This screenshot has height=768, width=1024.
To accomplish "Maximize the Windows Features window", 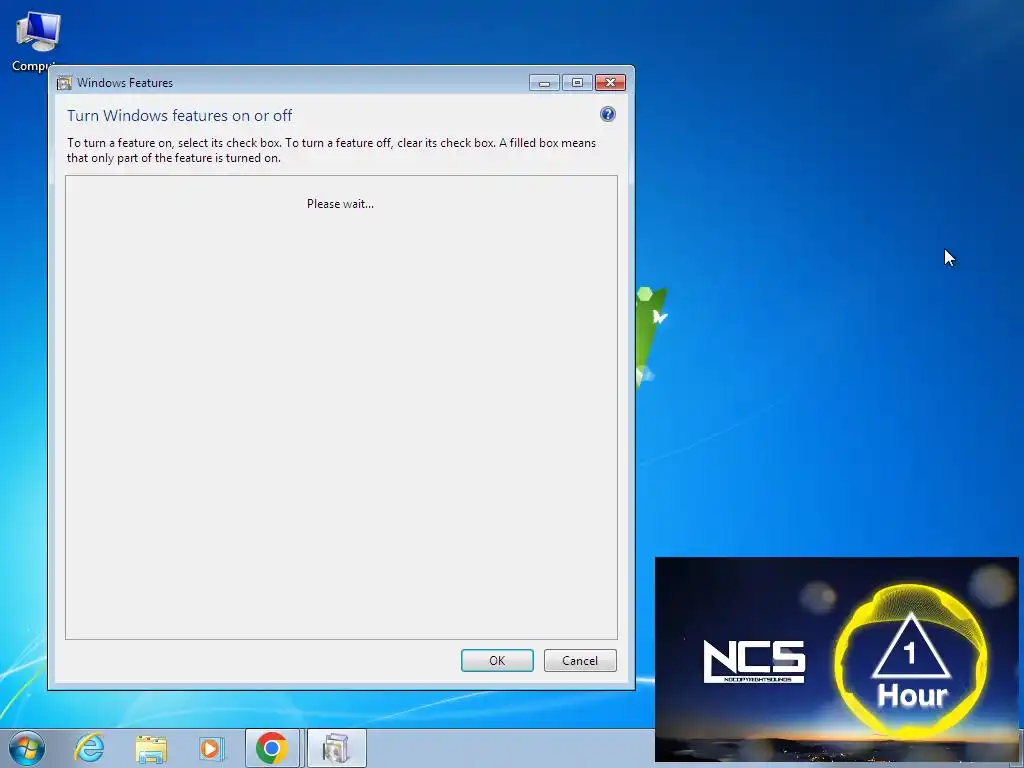I will pyautogui.click(x=577, y=83).
